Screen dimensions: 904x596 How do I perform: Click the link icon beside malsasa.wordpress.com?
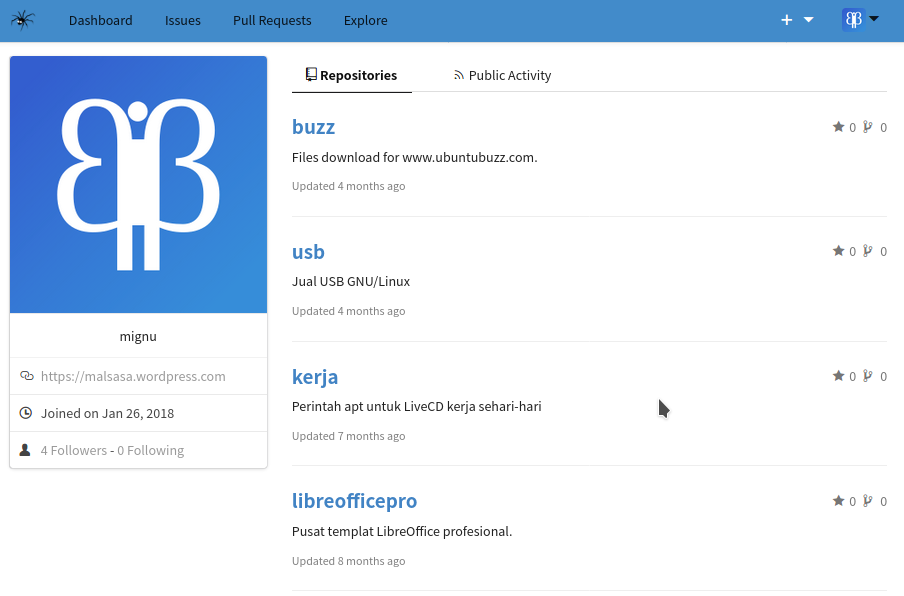25,376
